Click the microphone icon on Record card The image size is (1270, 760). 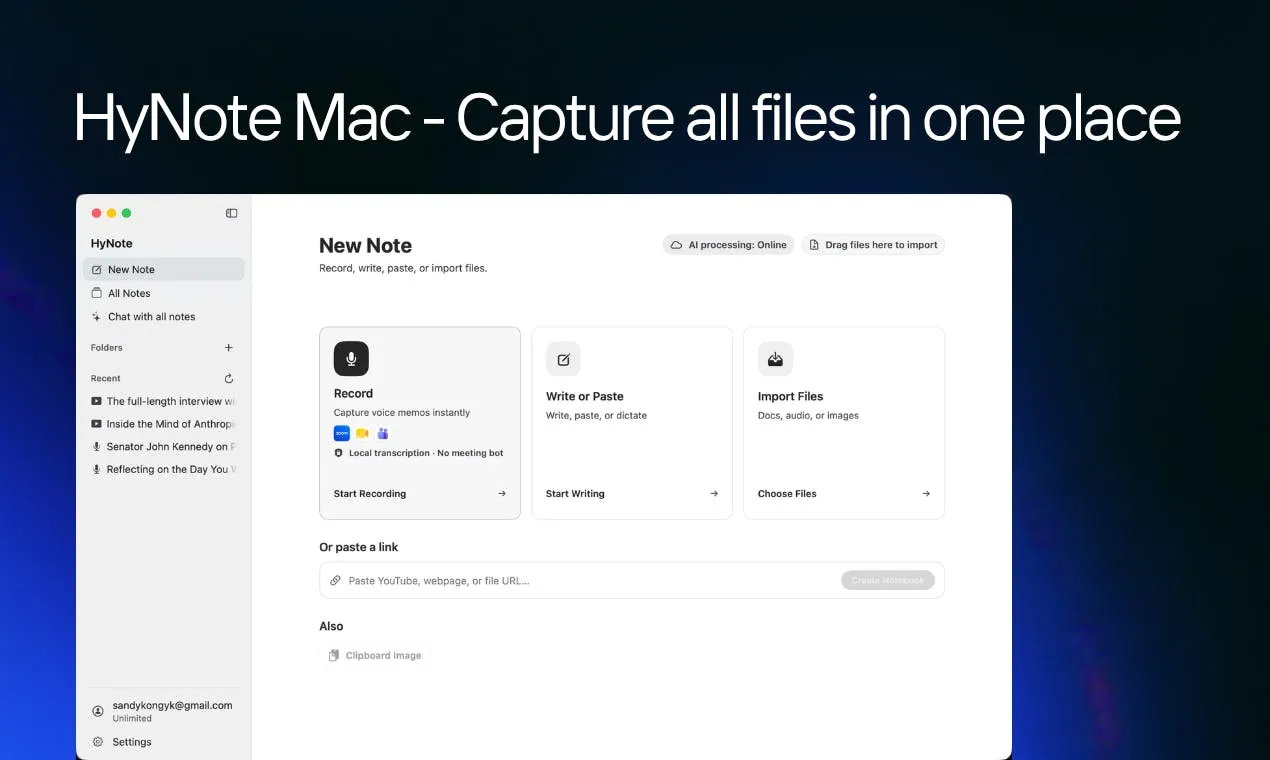[351, 358]
